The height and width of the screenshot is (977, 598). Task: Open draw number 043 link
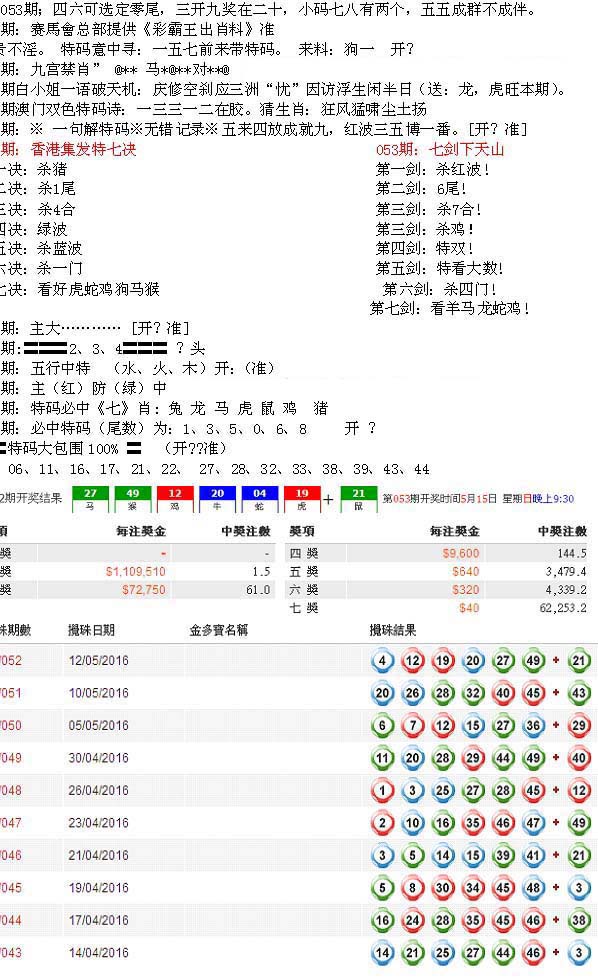click(x=11, y=952)
